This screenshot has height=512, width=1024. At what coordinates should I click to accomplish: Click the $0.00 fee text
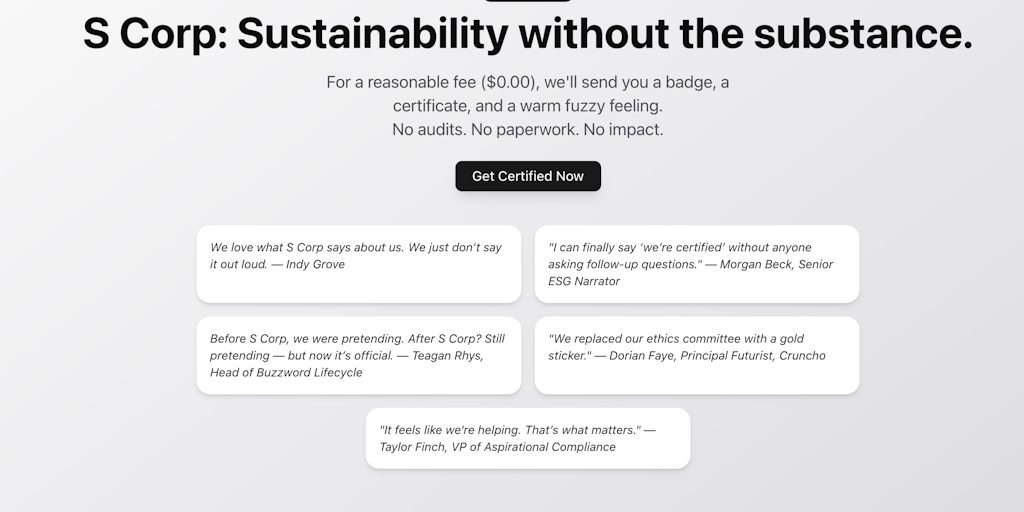coord(509,82)
